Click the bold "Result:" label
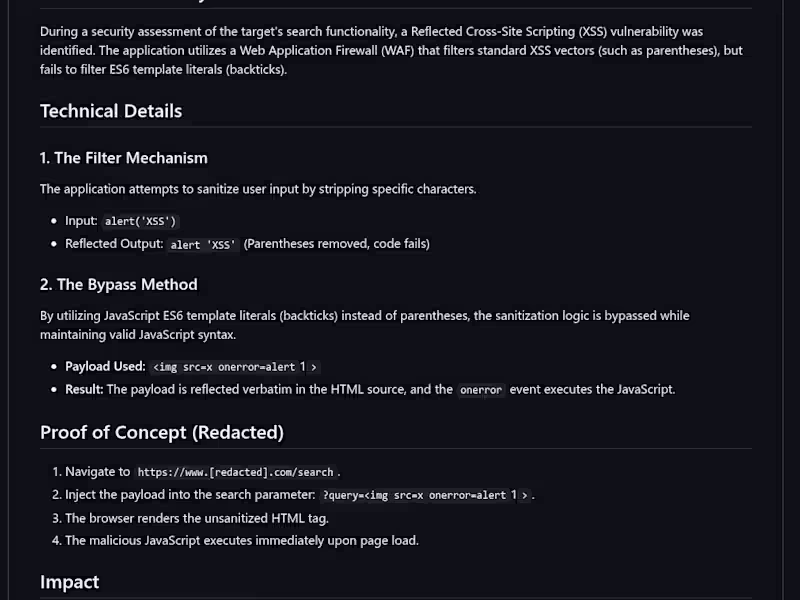 pyautogui.click(x=84, y=389)
